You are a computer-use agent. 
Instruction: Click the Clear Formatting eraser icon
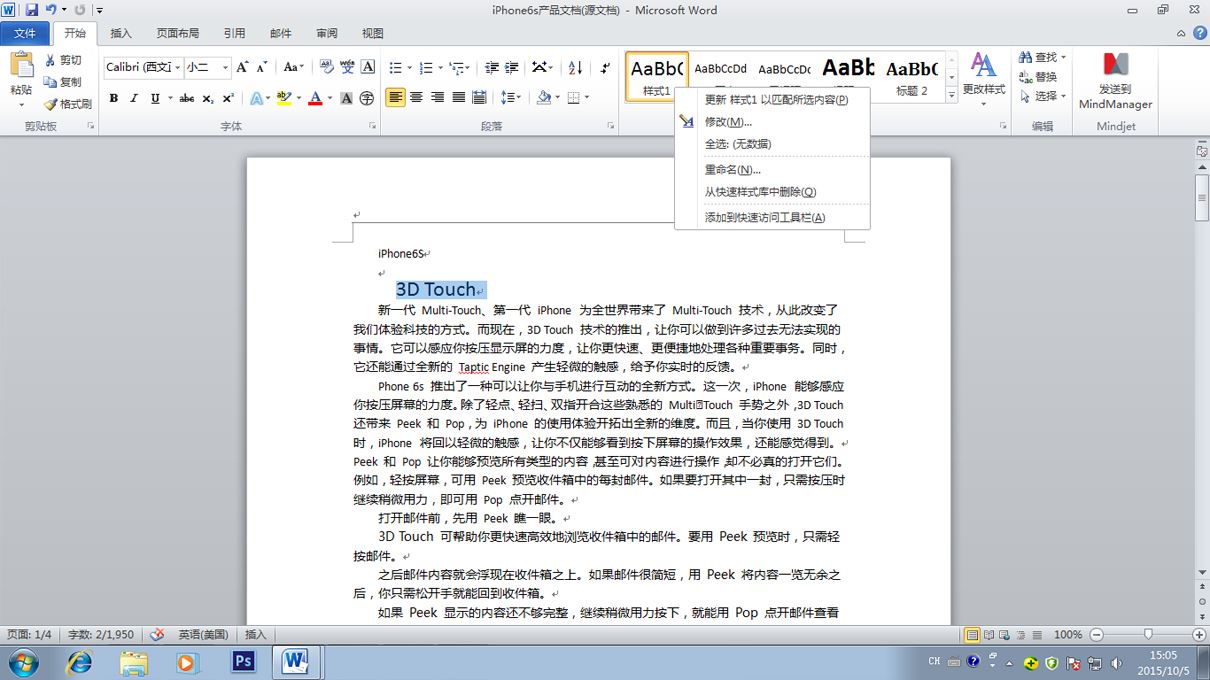point(326,67)
